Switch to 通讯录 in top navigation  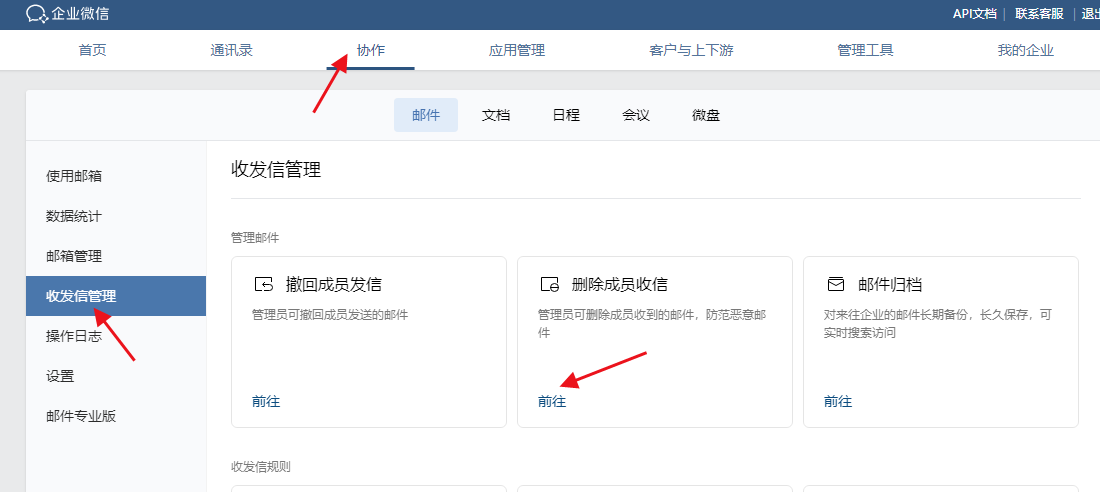point(231,50)
